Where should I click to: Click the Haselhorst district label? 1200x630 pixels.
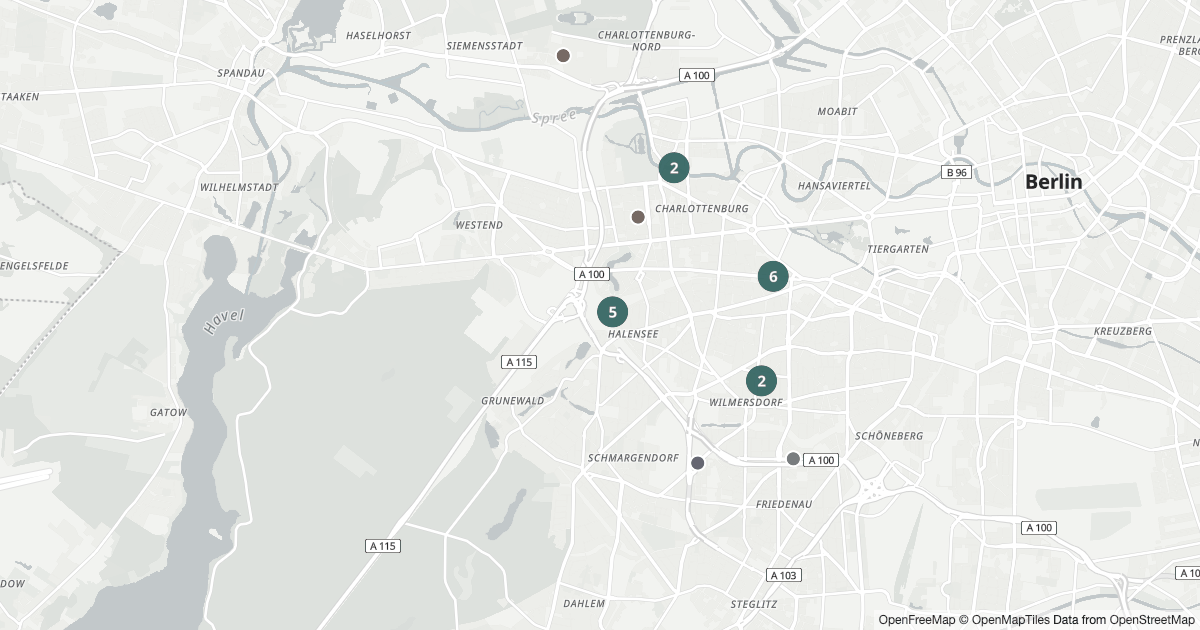(378, 35)
